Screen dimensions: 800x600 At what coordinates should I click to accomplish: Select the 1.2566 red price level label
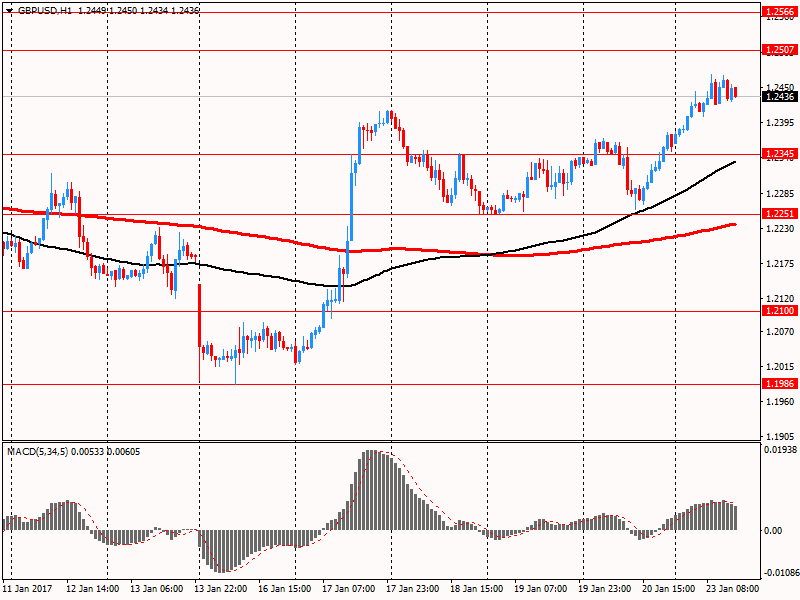pyautogui.click(x=779, y=13)
